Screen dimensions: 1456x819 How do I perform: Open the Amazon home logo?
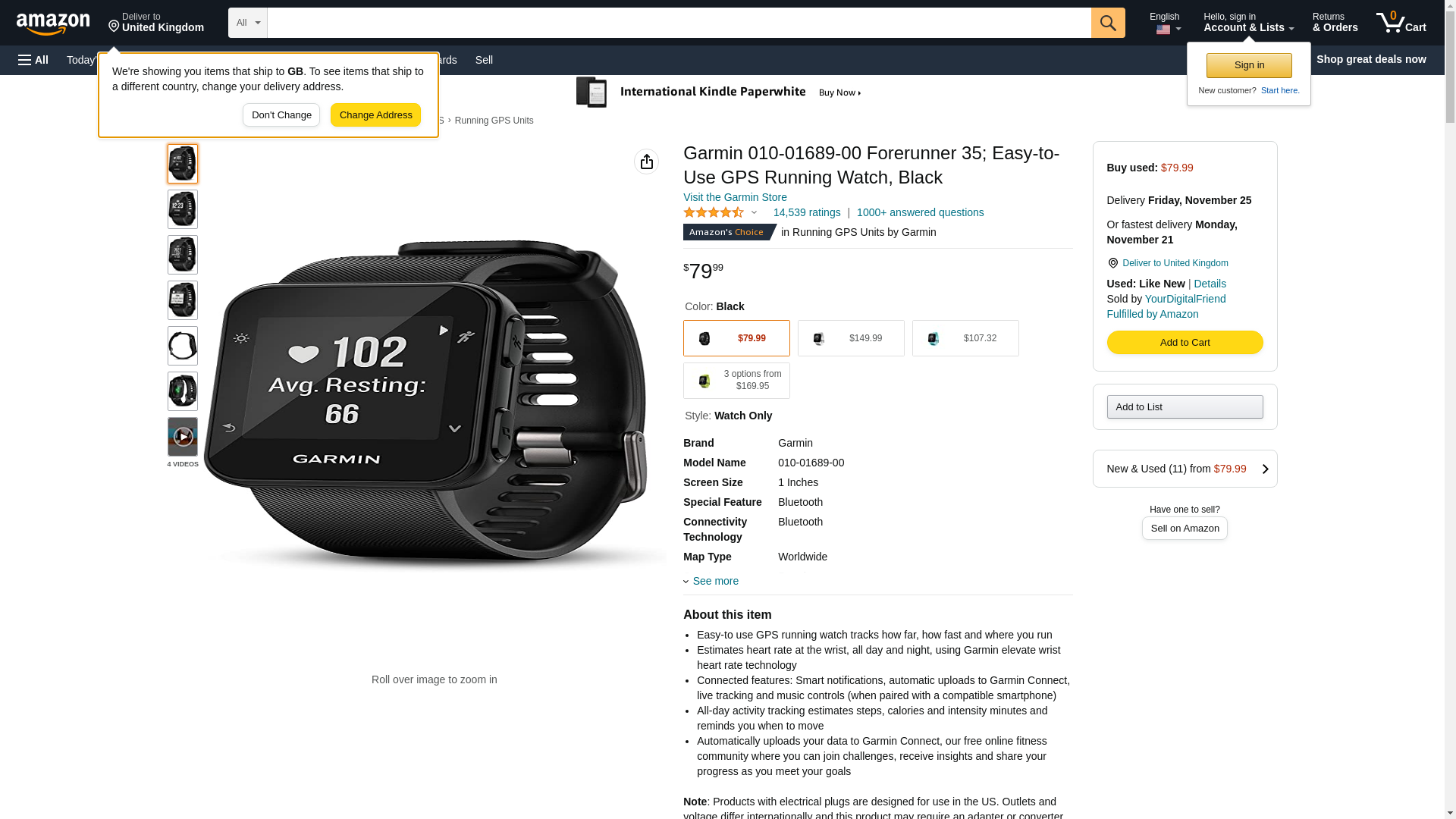[53, 24]
